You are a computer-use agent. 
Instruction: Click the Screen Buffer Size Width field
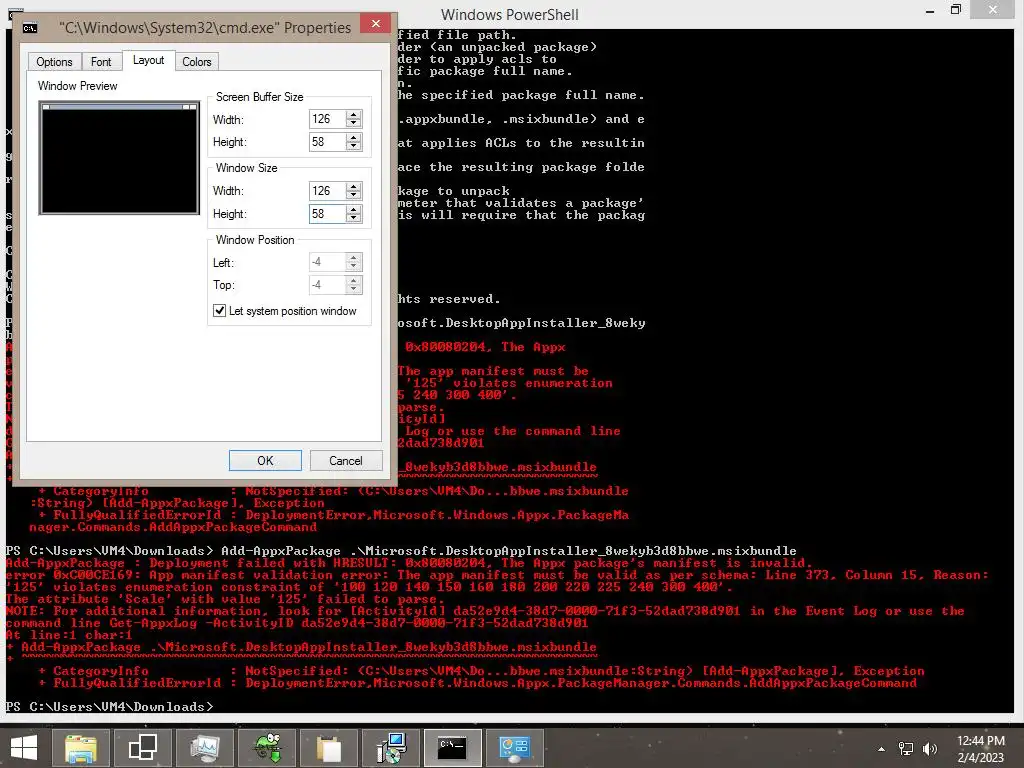(x=327, y=119)
